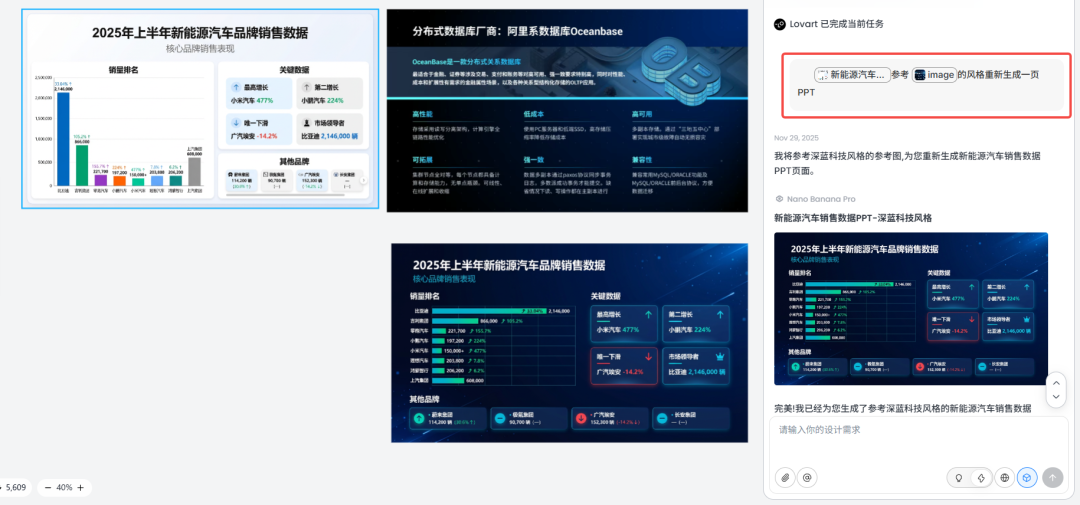The width and height of the screenshot is (1080, 505).
Task: Click the 兼容性 heading in Oceanbase slide
Action: pyautogui.click(x=641, y=158)
